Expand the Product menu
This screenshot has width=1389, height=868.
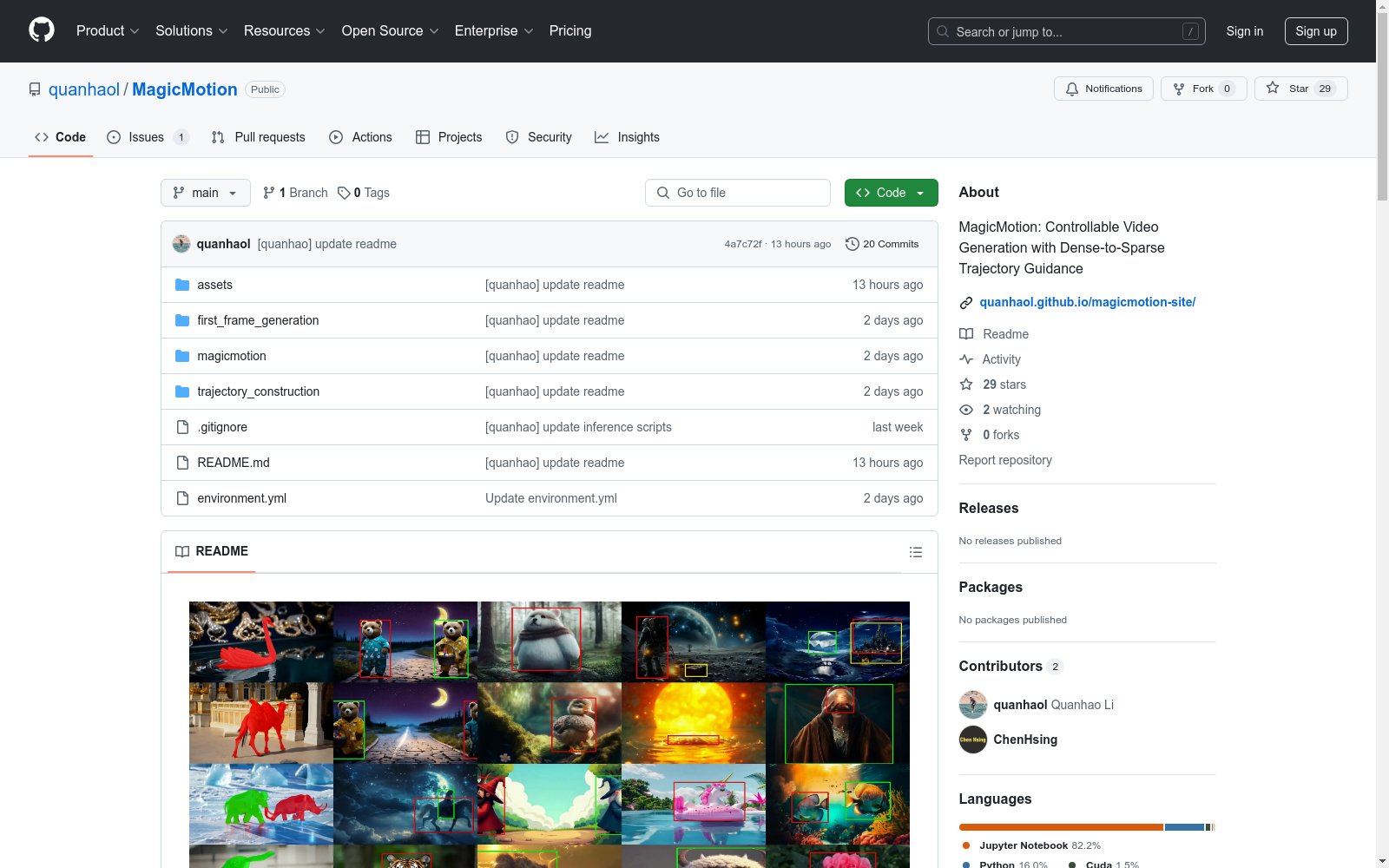[108, 30]
